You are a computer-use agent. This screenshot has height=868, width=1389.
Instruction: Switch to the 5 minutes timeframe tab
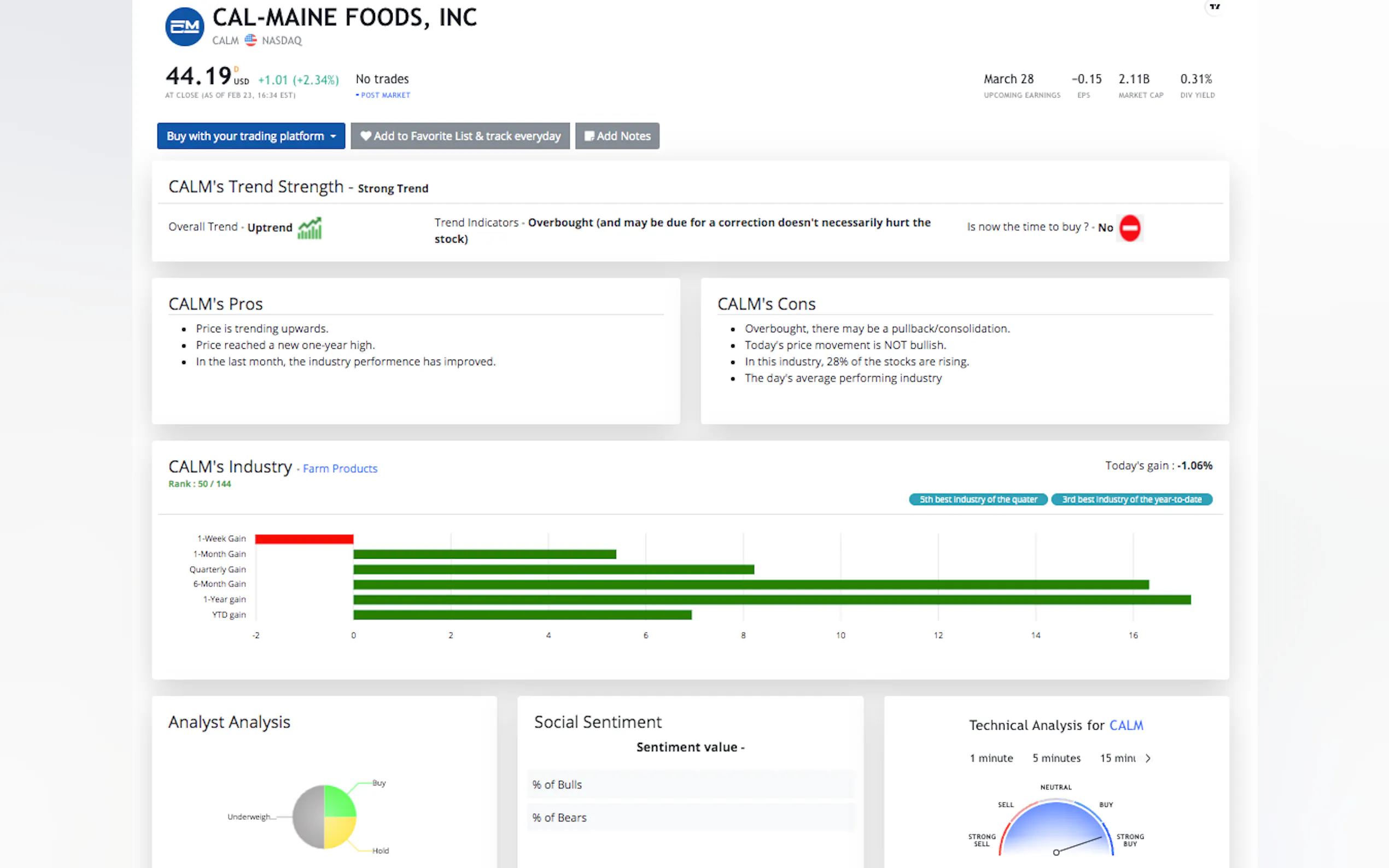[x=1056, y=758]
